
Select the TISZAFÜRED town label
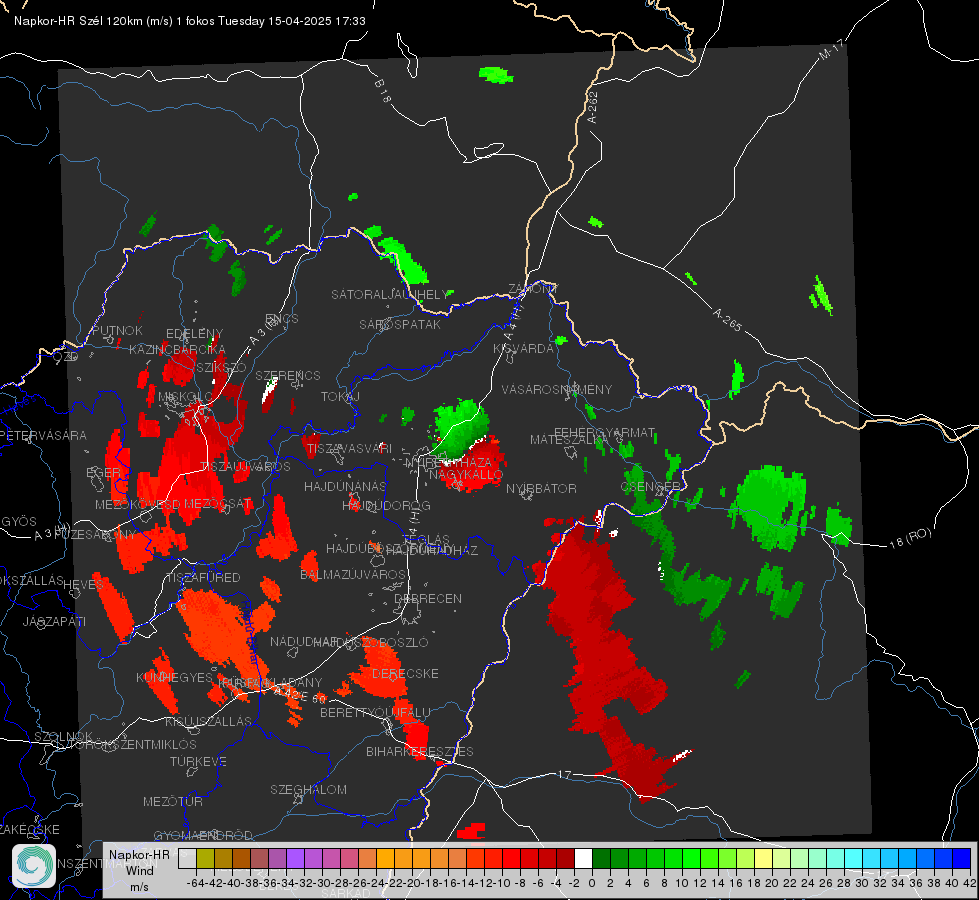(203, 578)
